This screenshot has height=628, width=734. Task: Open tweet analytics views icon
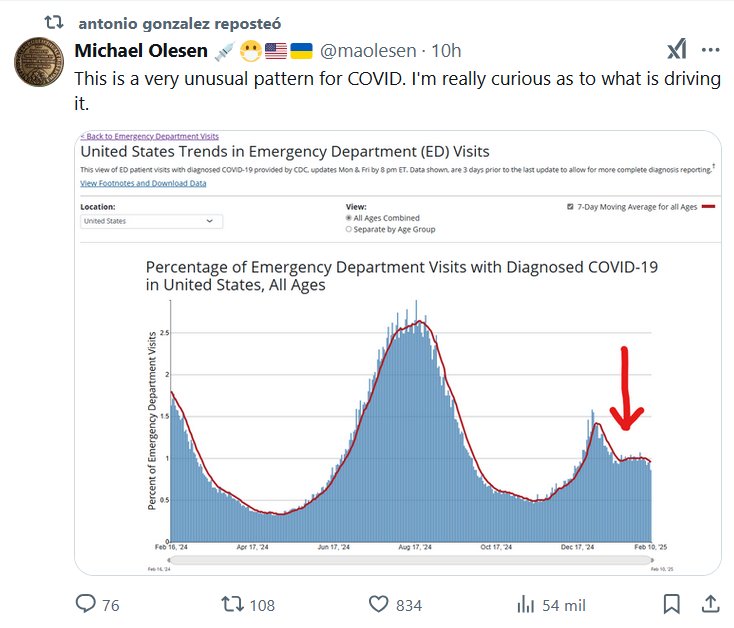(x=525, y=604)
